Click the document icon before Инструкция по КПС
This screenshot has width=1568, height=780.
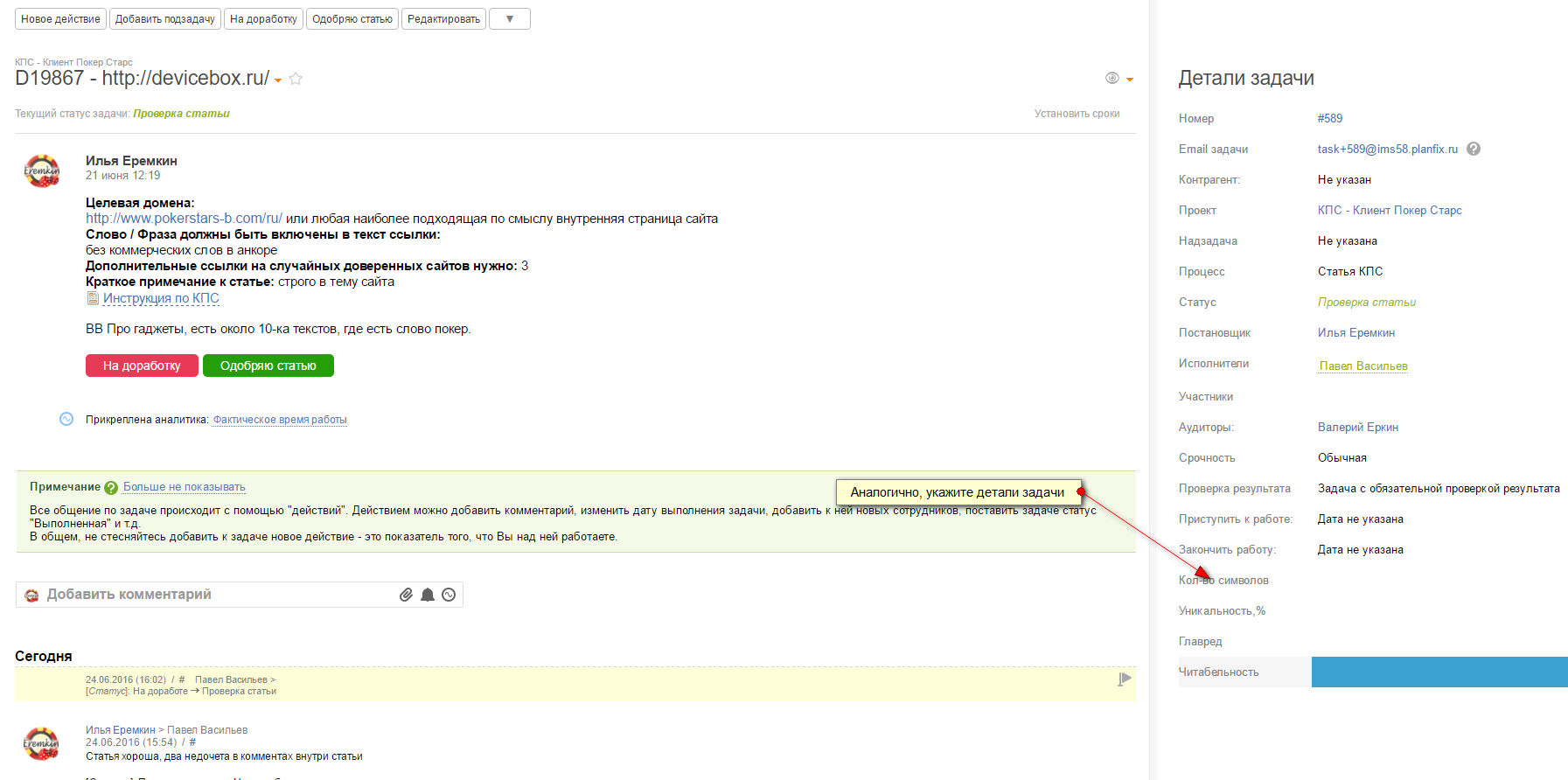pos(93,298)
